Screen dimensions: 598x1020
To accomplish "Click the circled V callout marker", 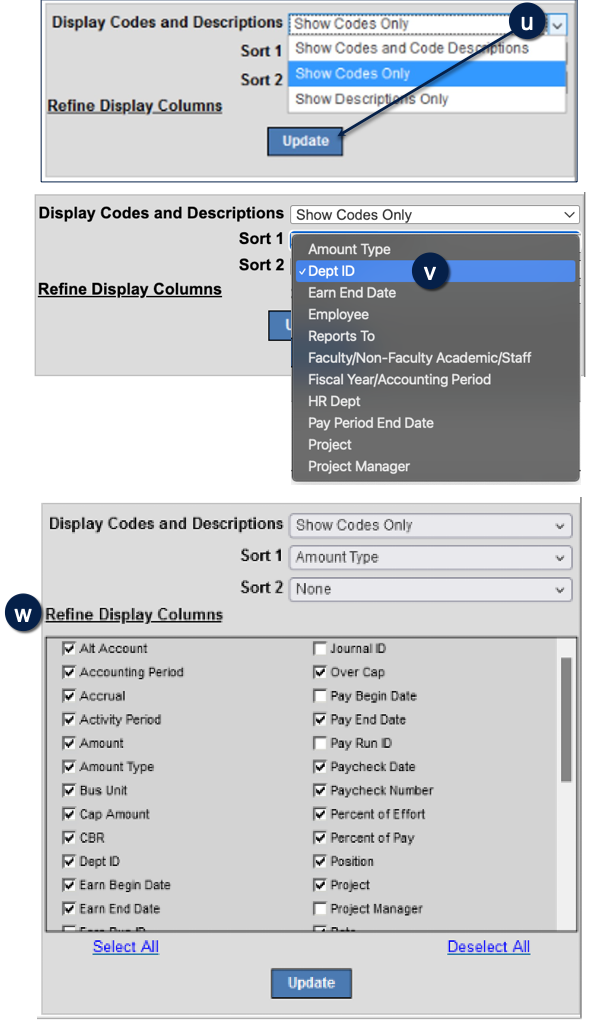I will [429, 271].
